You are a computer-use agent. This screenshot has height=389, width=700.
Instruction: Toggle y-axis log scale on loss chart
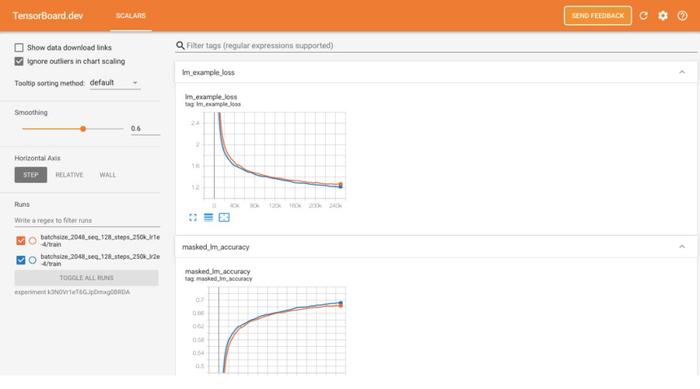tap(208, 218)
